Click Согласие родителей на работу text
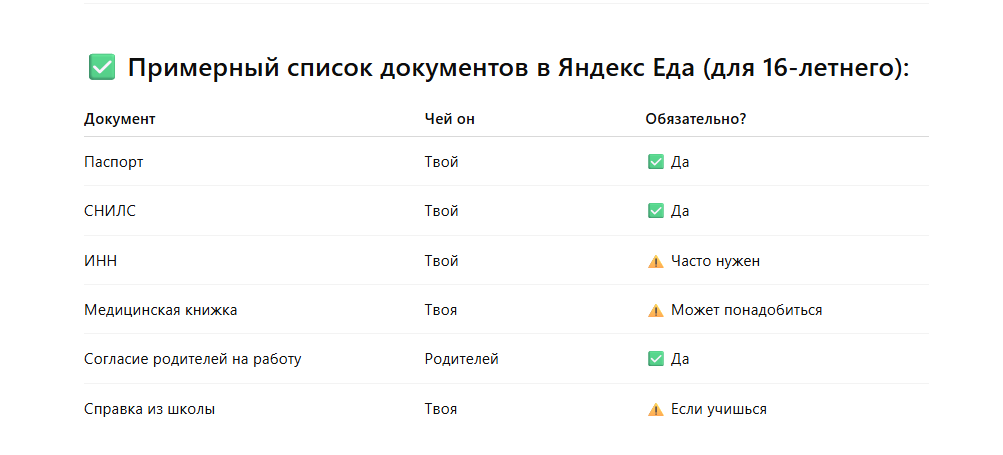 193,359
